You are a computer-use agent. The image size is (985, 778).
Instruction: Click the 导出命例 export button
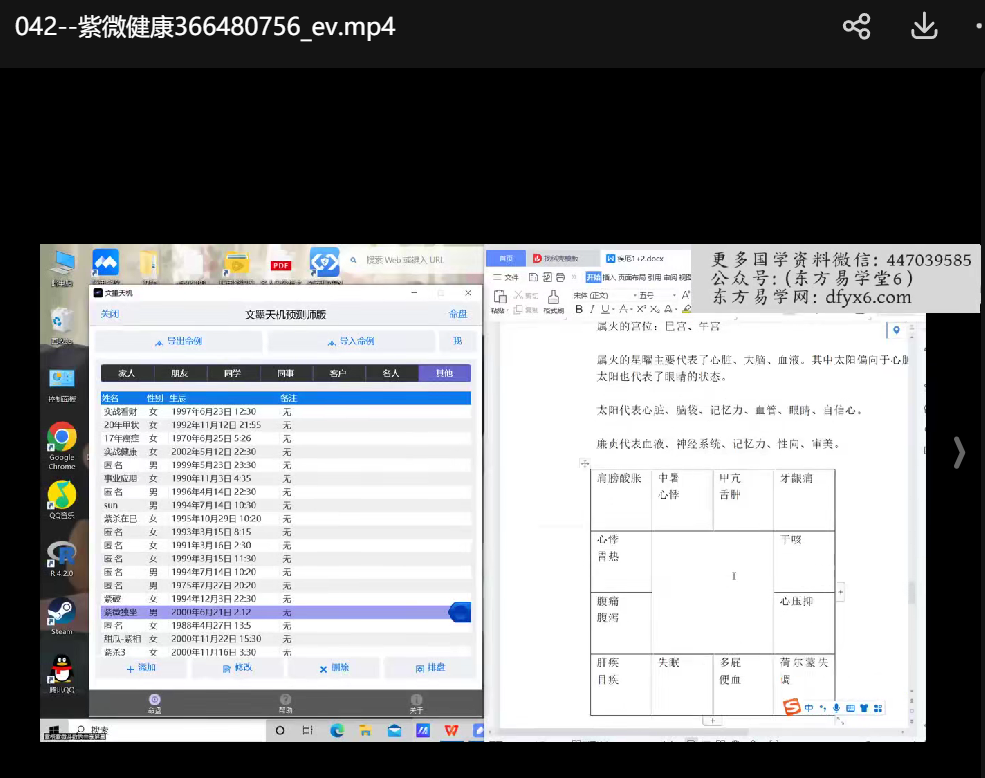[x=178, y=341]
